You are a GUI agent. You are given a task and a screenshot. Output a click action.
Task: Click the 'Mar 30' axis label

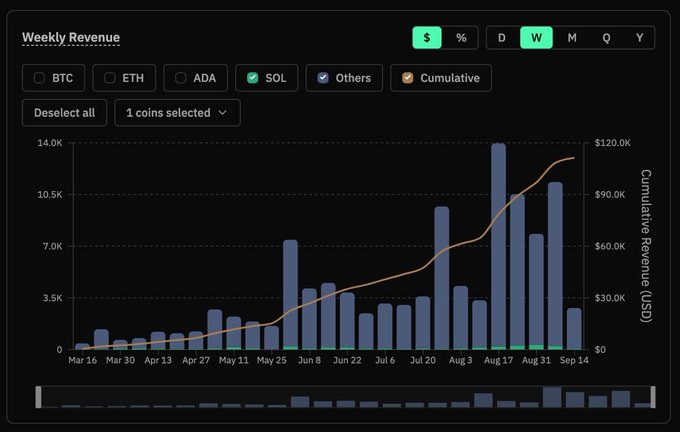click(120, 360)
